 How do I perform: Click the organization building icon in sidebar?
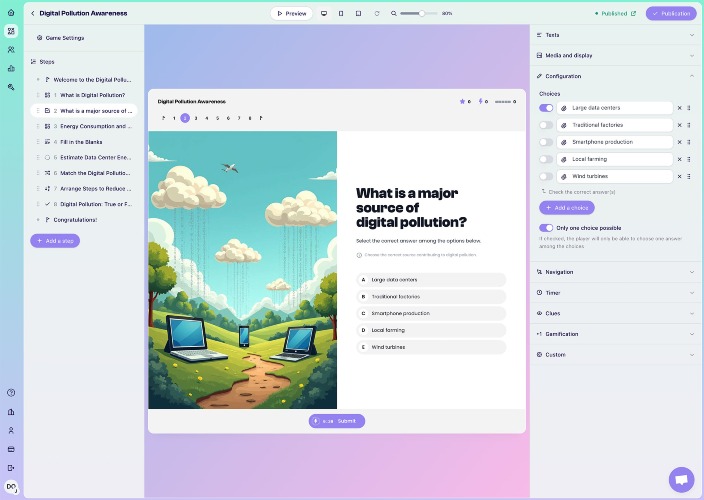coord(11,412)
